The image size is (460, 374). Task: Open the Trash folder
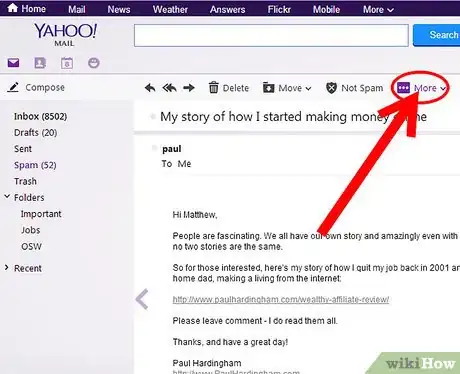[x=25, y=181]
